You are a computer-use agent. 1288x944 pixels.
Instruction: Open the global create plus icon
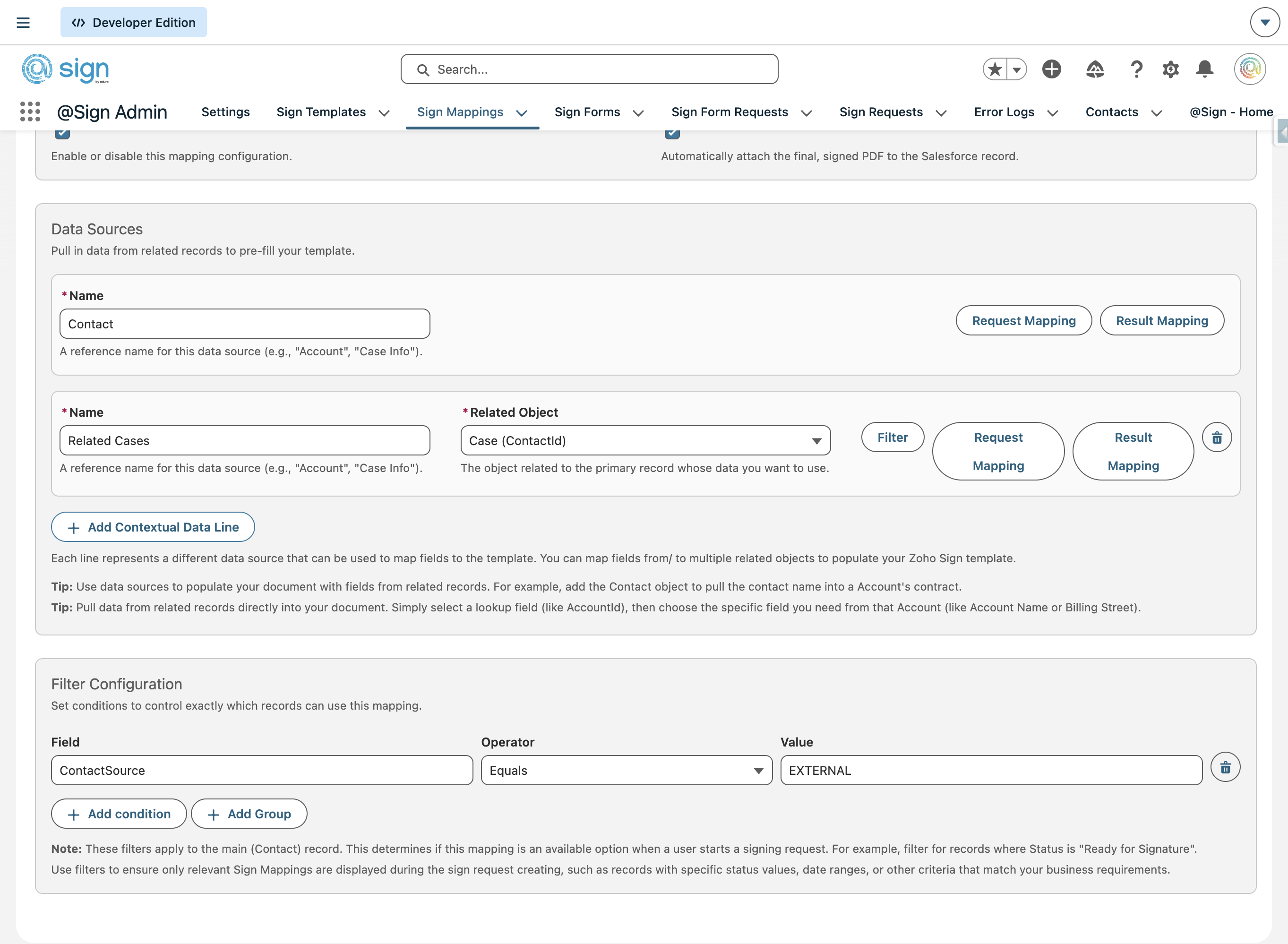(x=1051, y=69)
